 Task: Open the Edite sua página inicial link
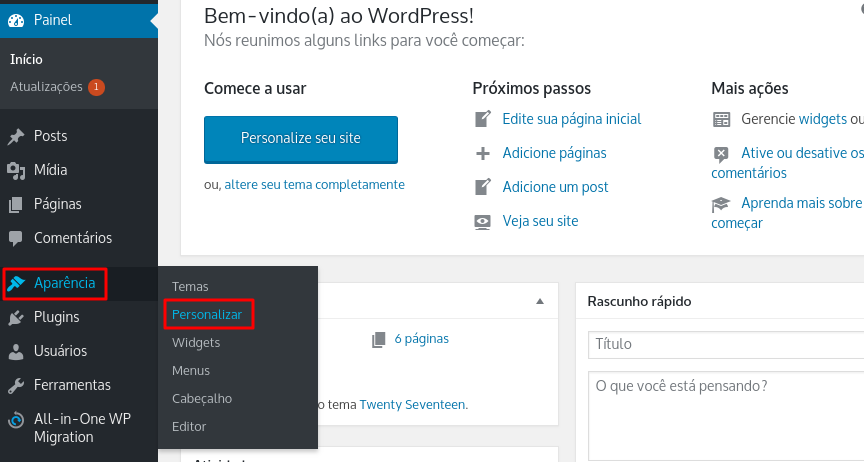tap(572, 119)
